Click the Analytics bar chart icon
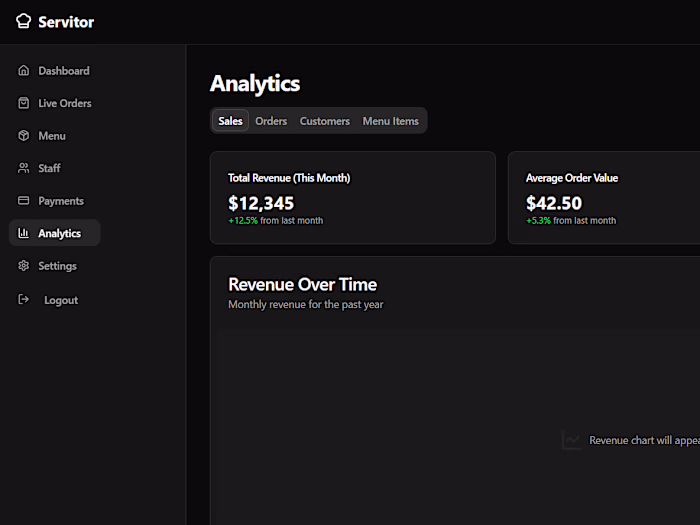 23,233
